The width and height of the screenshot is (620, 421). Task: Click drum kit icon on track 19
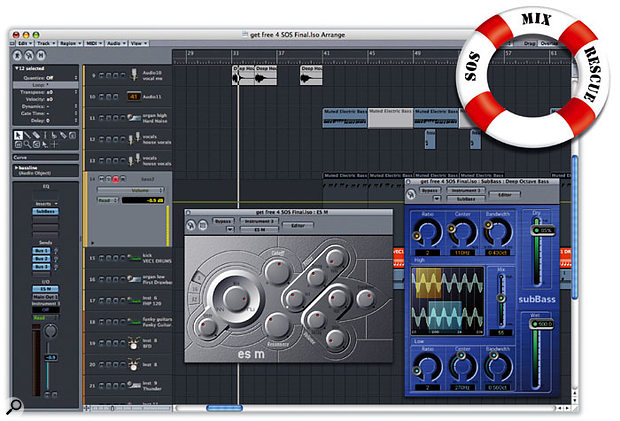coord(134,343)
